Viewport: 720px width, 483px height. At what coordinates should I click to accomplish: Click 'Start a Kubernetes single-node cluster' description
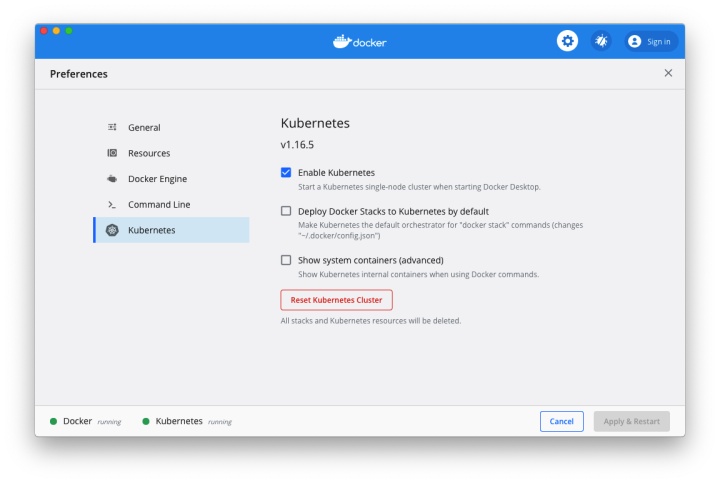click(419, 187)
